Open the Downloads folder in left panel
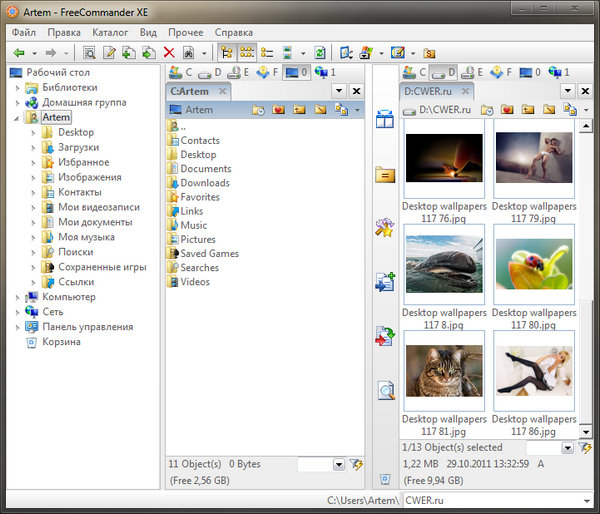This screenshot has height=514, width=600. (204, 183)
